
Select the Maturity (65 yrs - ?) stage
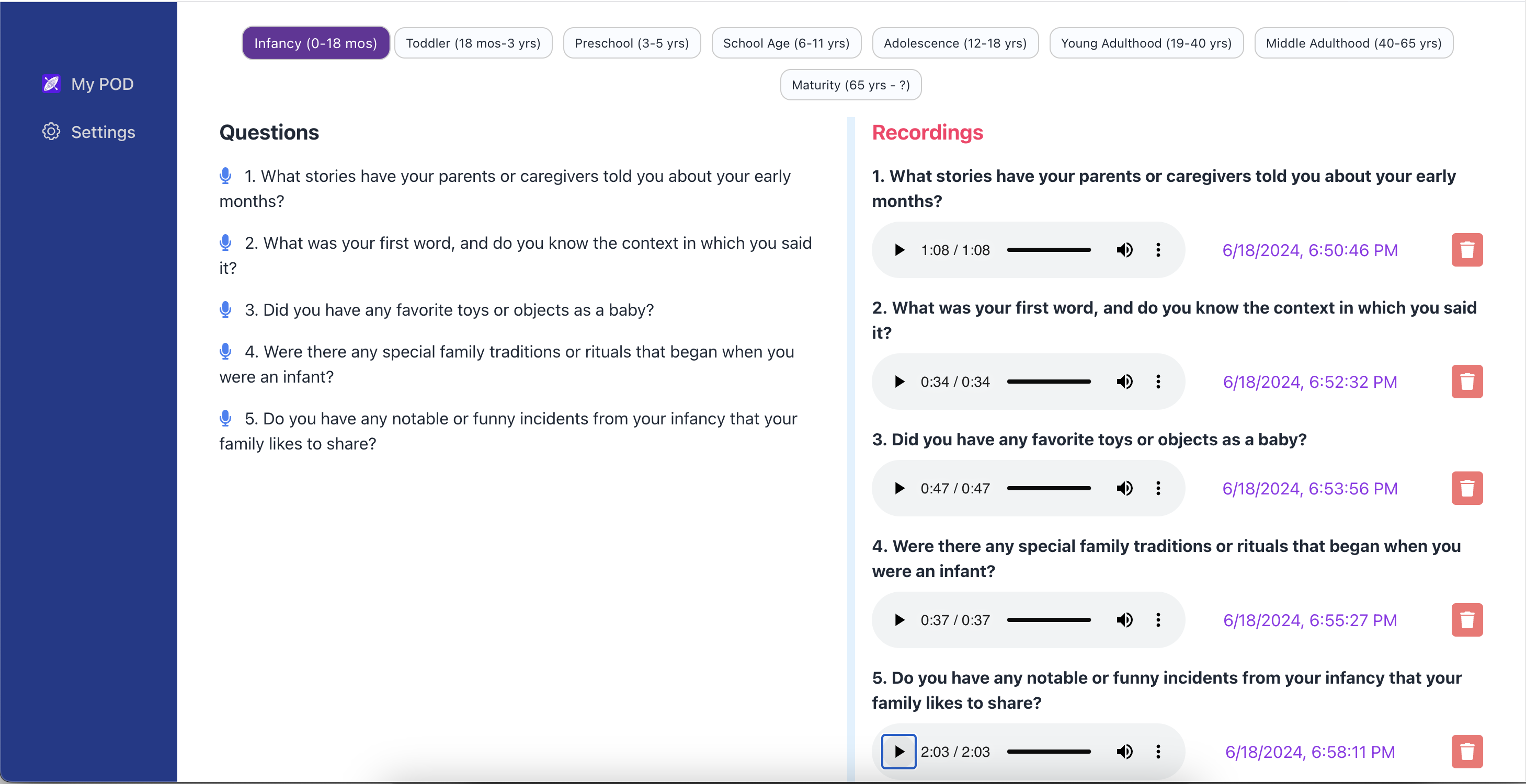[x=850, y=85]
